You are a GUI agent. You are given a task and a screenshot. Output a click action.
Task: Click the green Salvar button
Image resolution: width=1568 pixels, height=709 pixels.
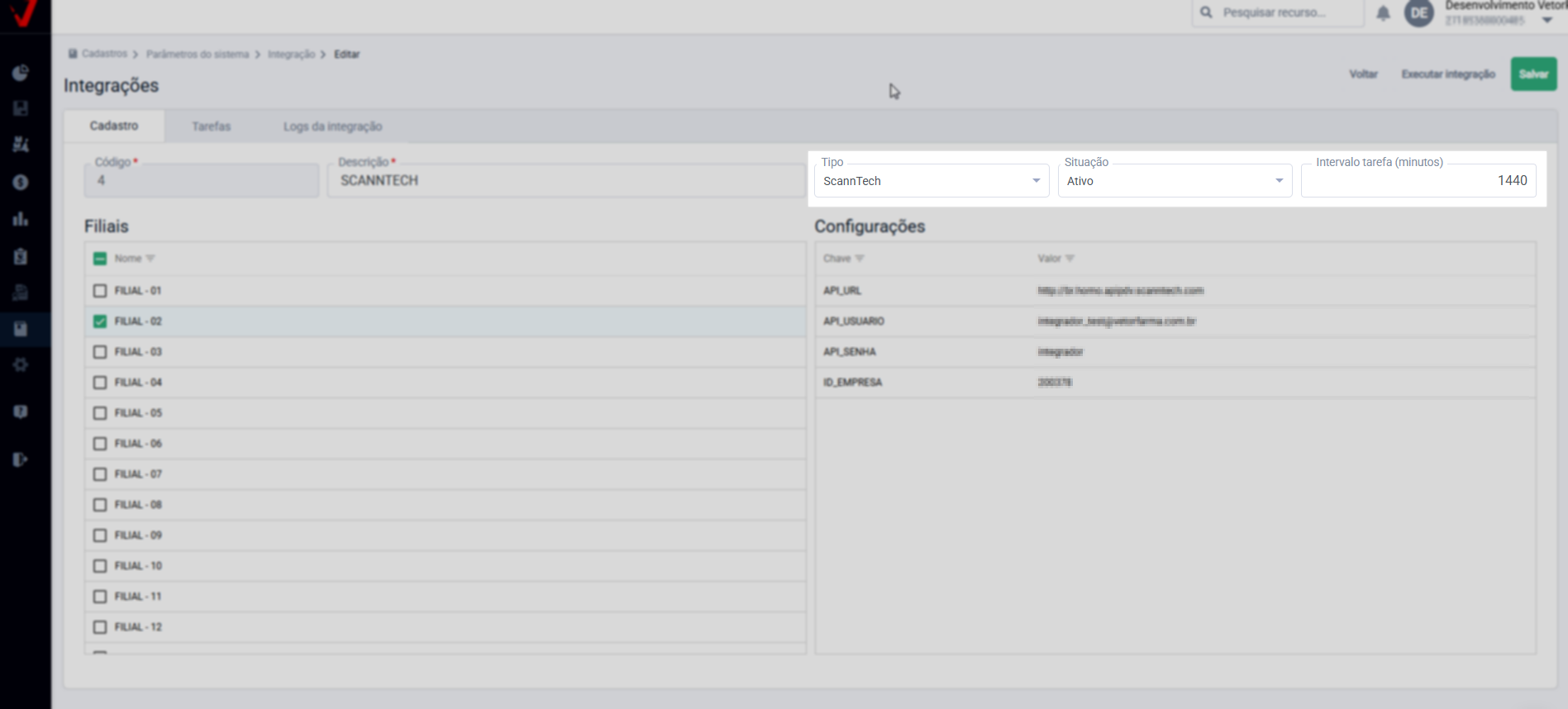[1533, 74]
